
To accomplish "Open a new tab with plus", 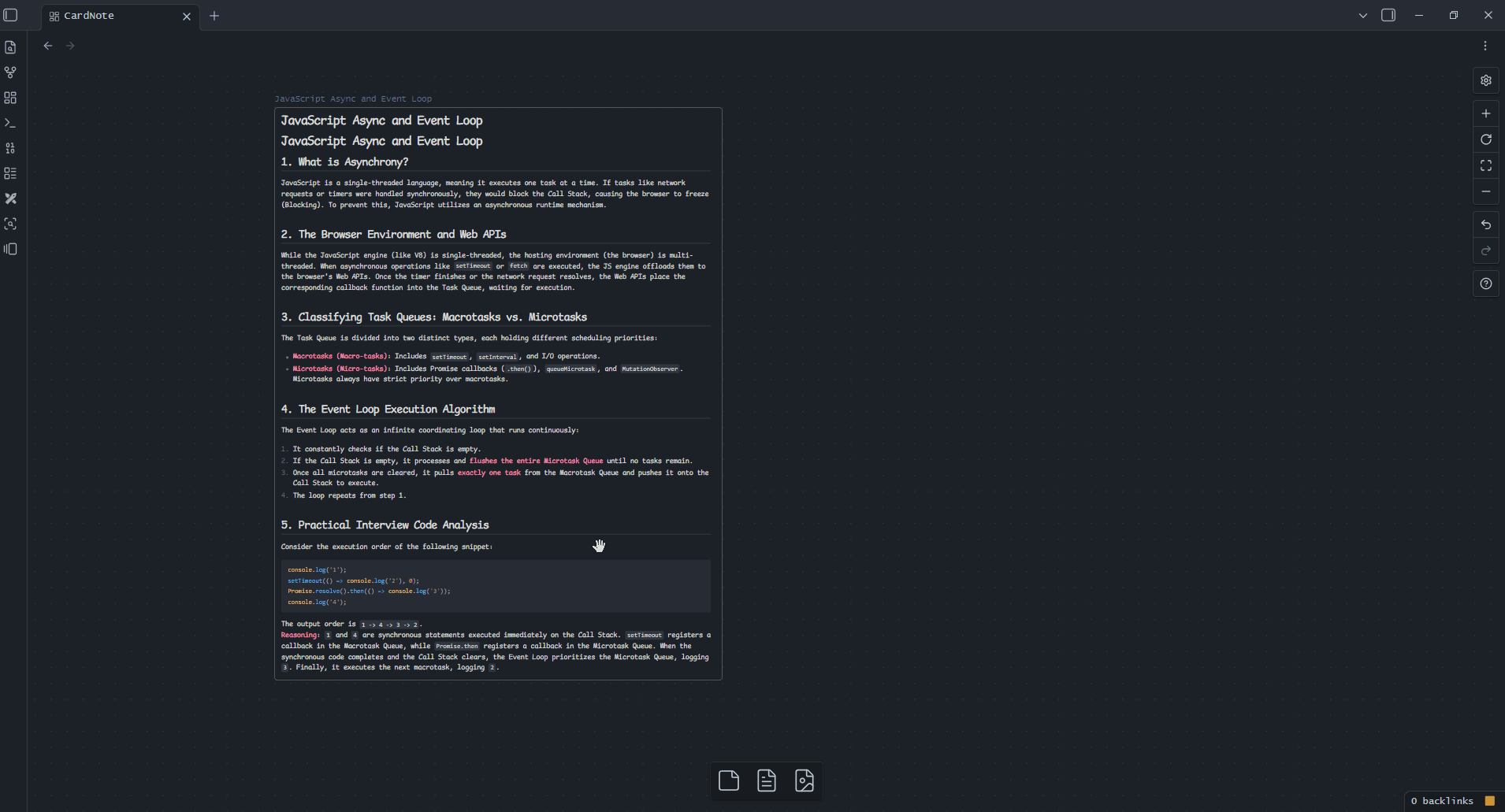I will click(214, 16).
